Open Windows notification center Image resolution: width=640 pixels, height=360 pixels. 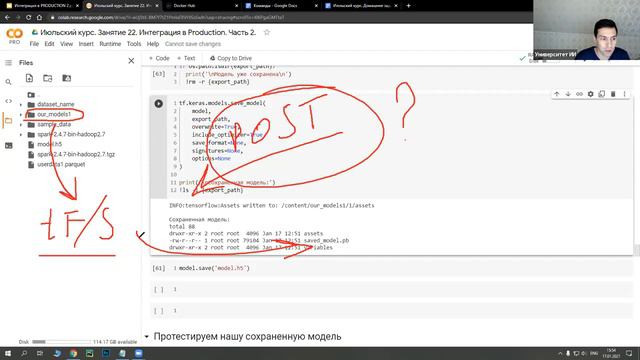pyautogui.click(x=629, y=353)
